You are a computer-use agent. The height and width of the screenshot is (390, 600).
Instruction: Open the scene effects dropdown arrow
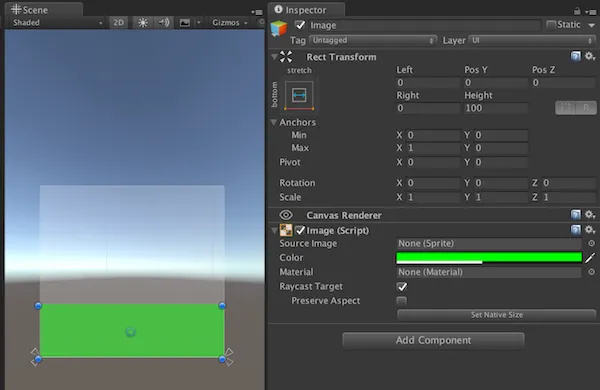click(x=198, y=23)
